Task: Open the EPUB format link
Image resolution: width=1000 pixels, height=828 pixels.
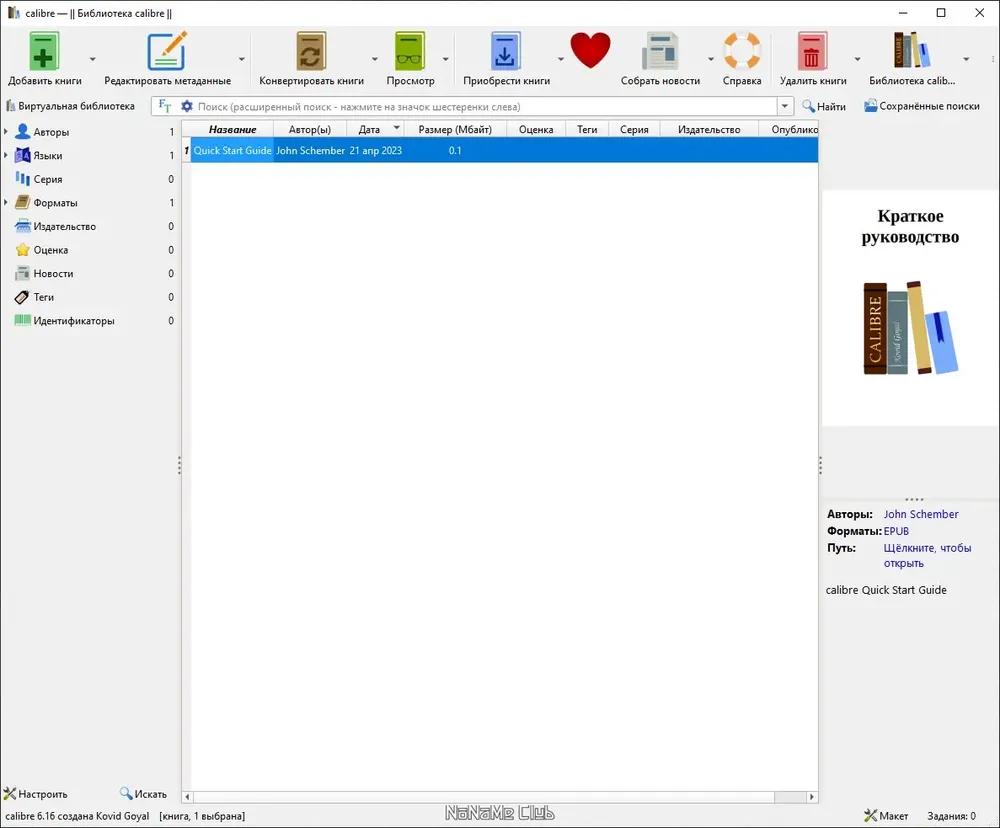Action: 896,531
